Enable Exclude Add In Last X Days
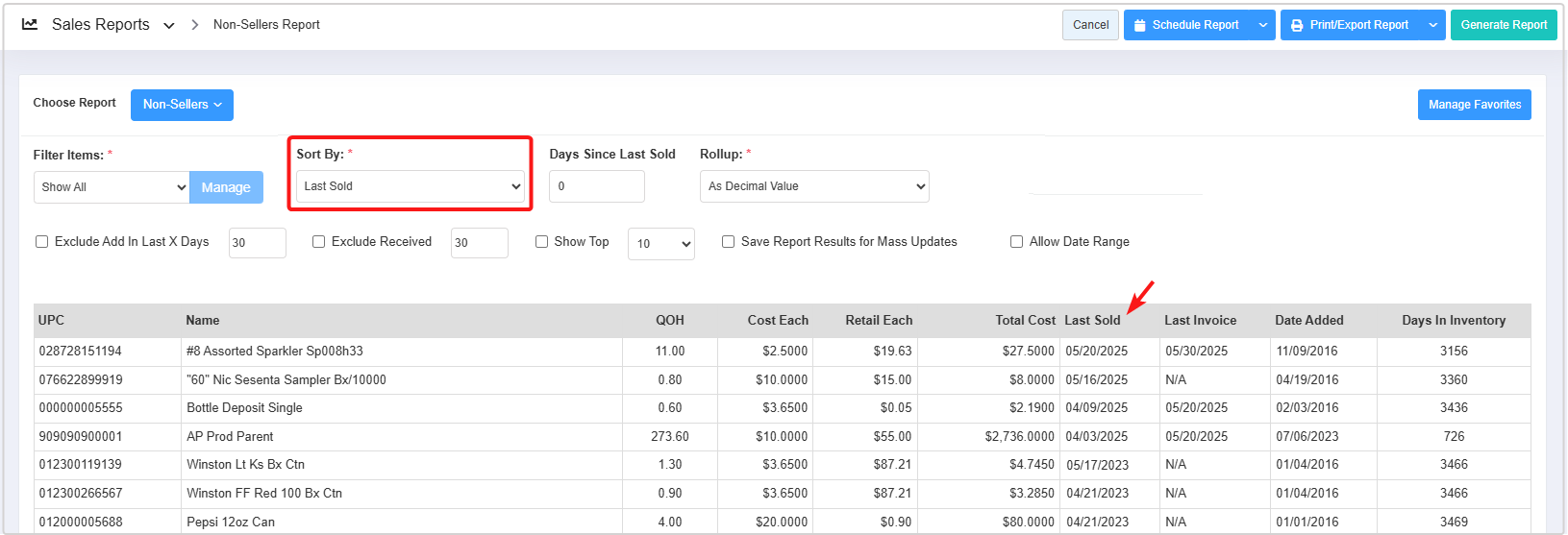The width and height of the screenshot is (1568, 535). [x=42, y=242]
